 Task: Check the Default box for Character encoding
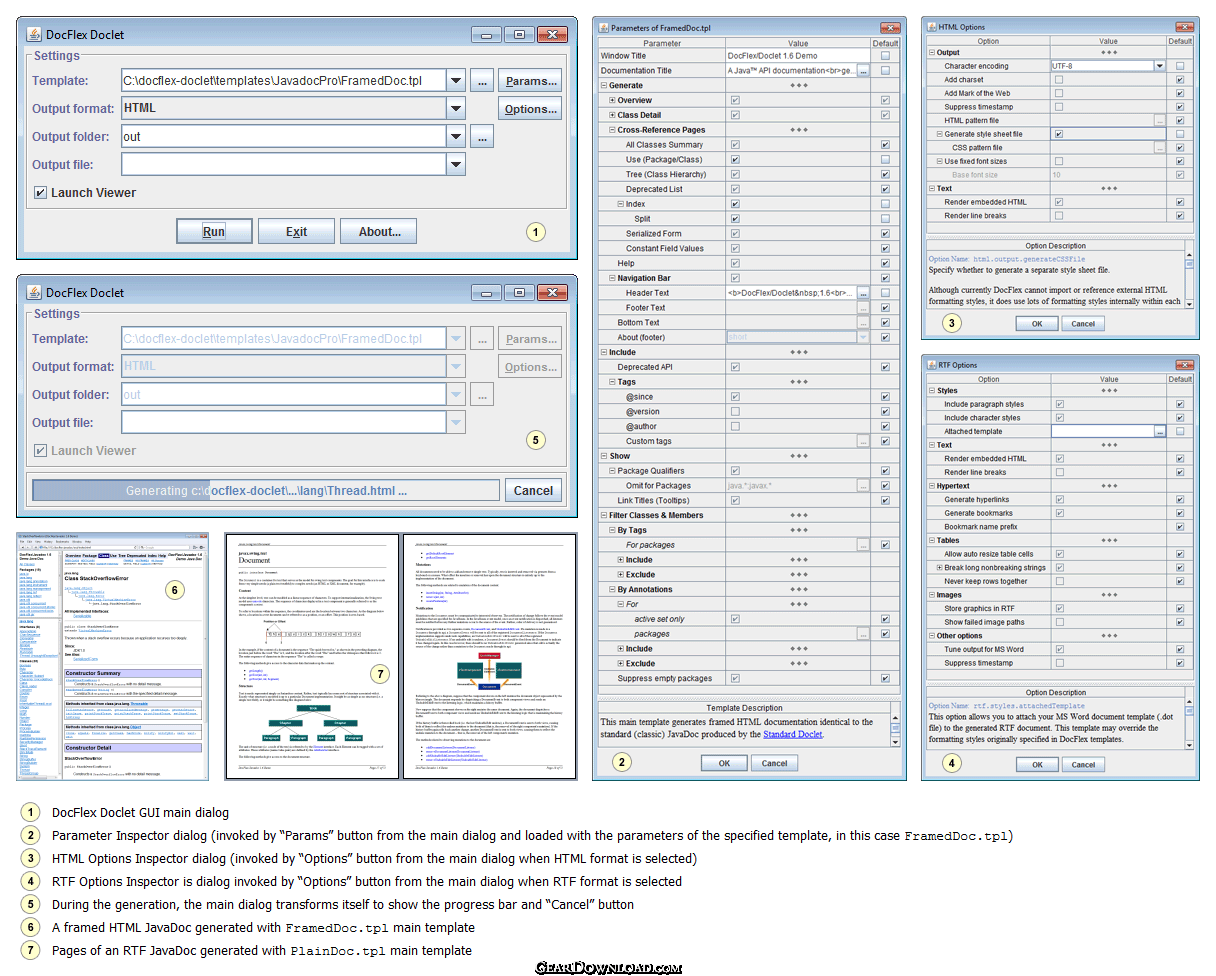[1180, 66]
